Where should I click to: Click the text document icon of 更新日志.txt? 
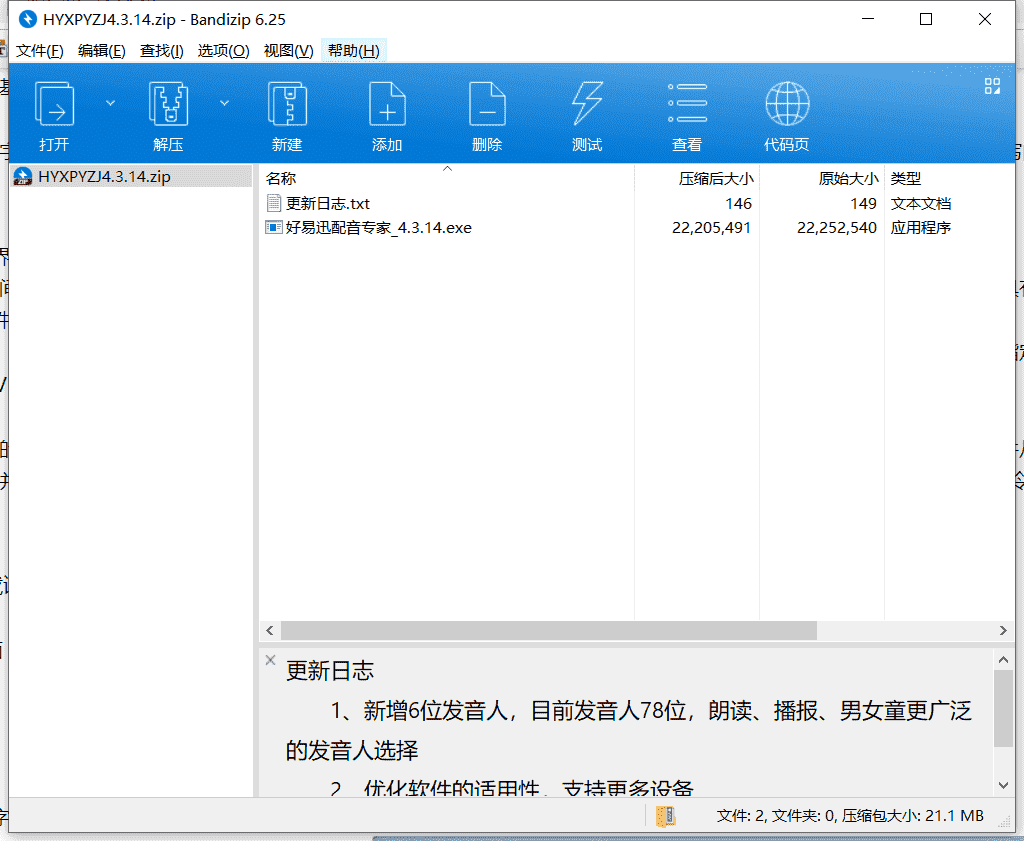pyautogui.click(x=274, y=203)
